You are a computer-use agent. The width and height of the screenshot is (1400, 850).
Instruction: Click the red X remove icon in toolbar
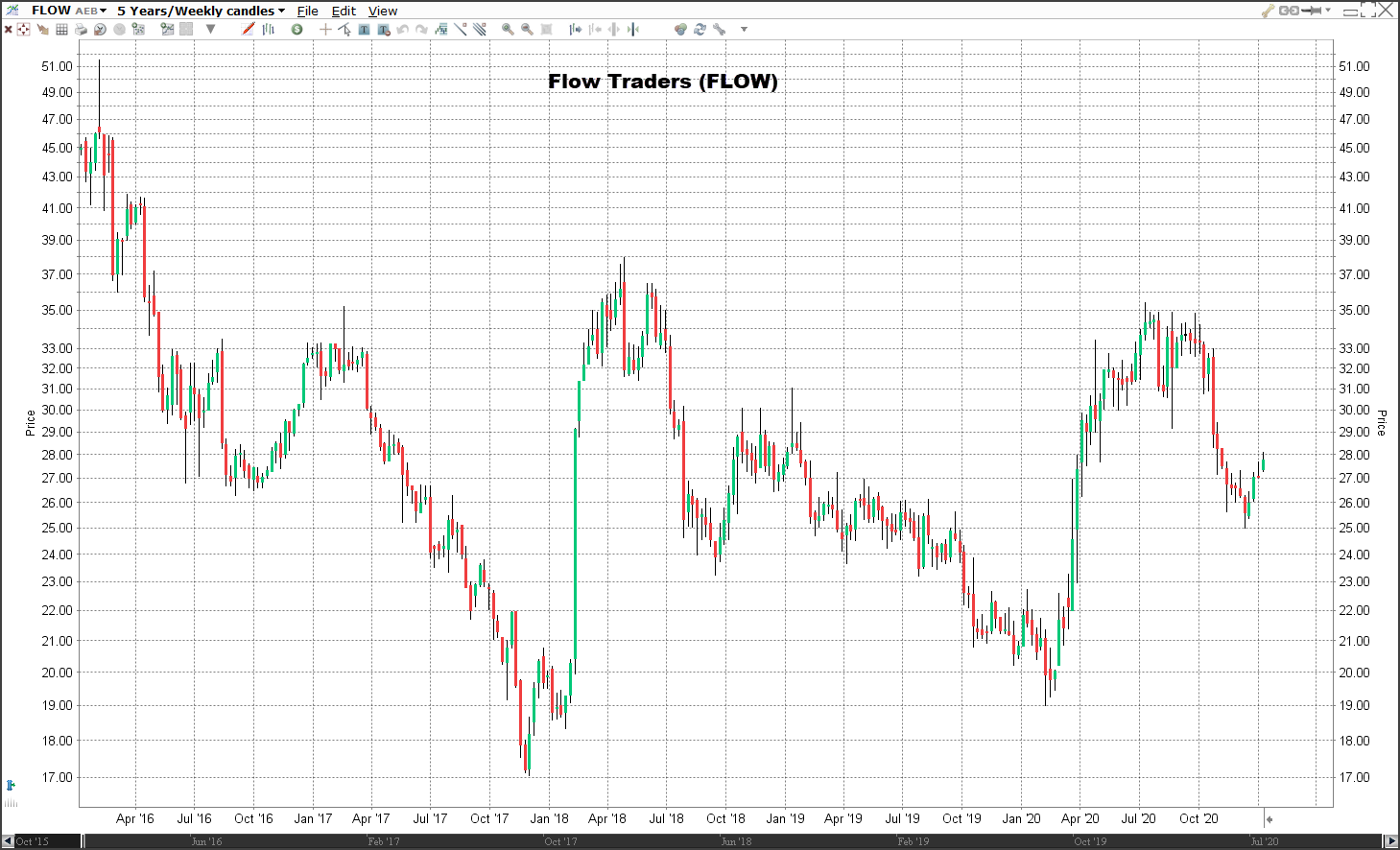coord(8,29)
